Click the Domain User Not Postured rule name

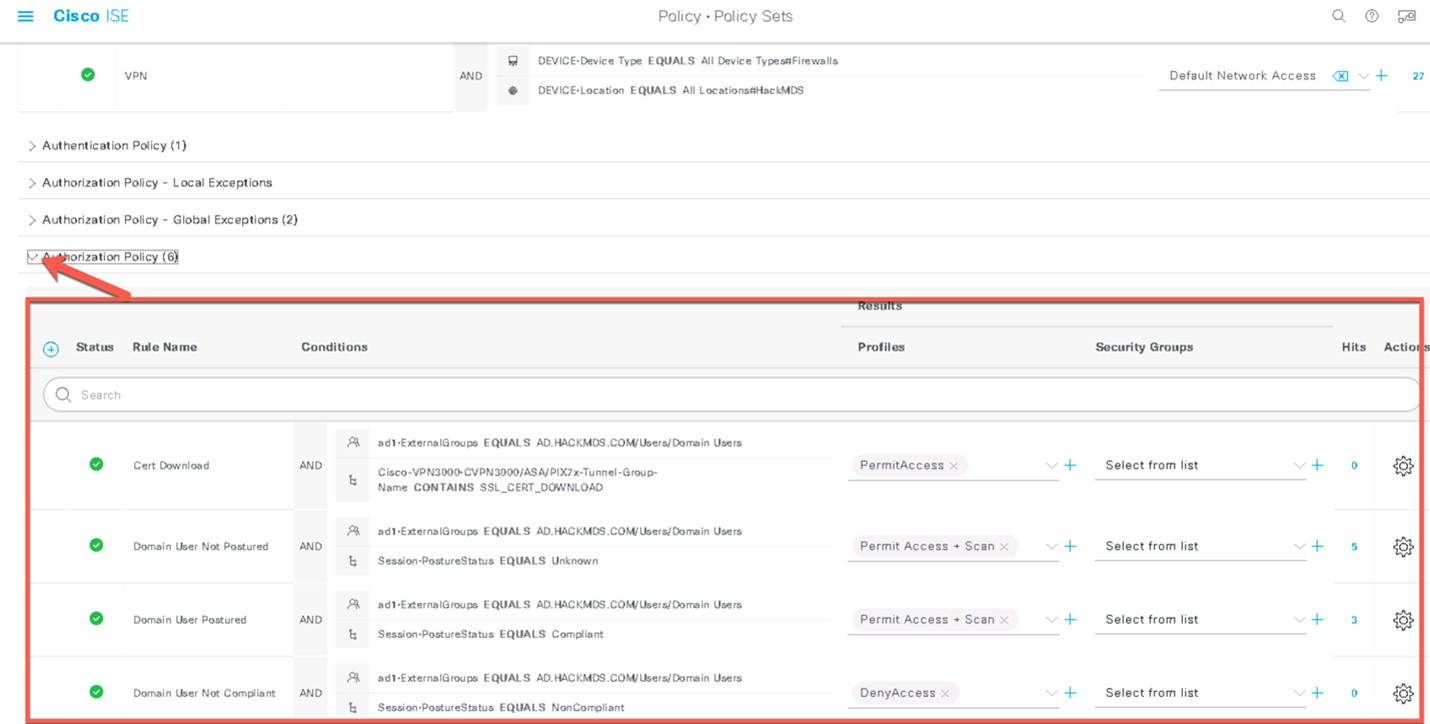tap(201, 547)
